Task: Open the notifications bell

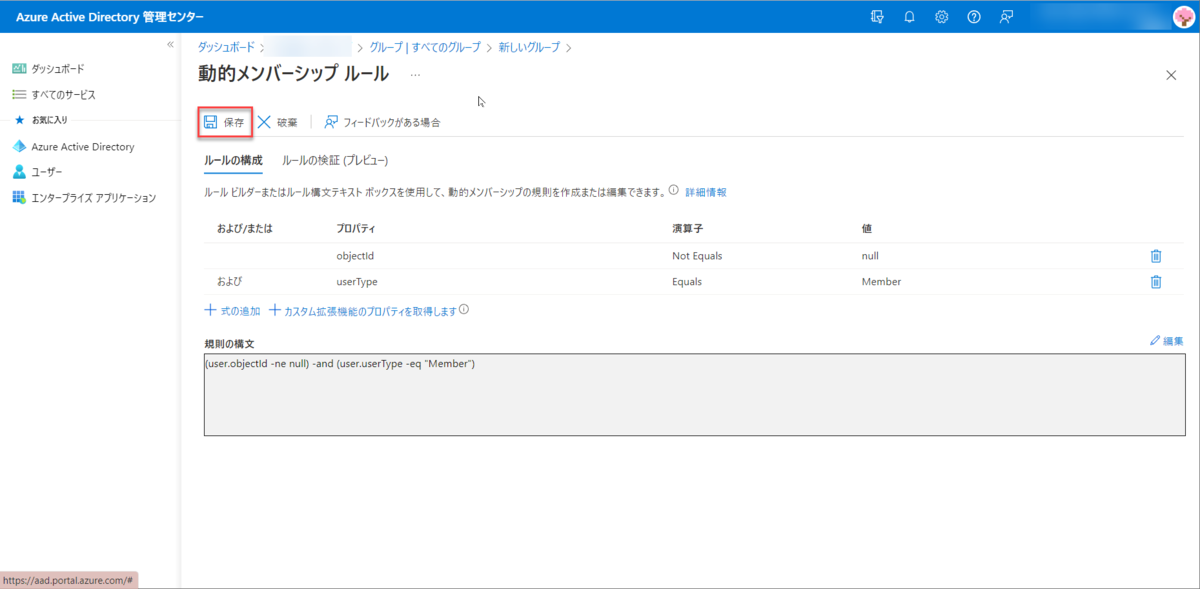Action: (909, 17)
